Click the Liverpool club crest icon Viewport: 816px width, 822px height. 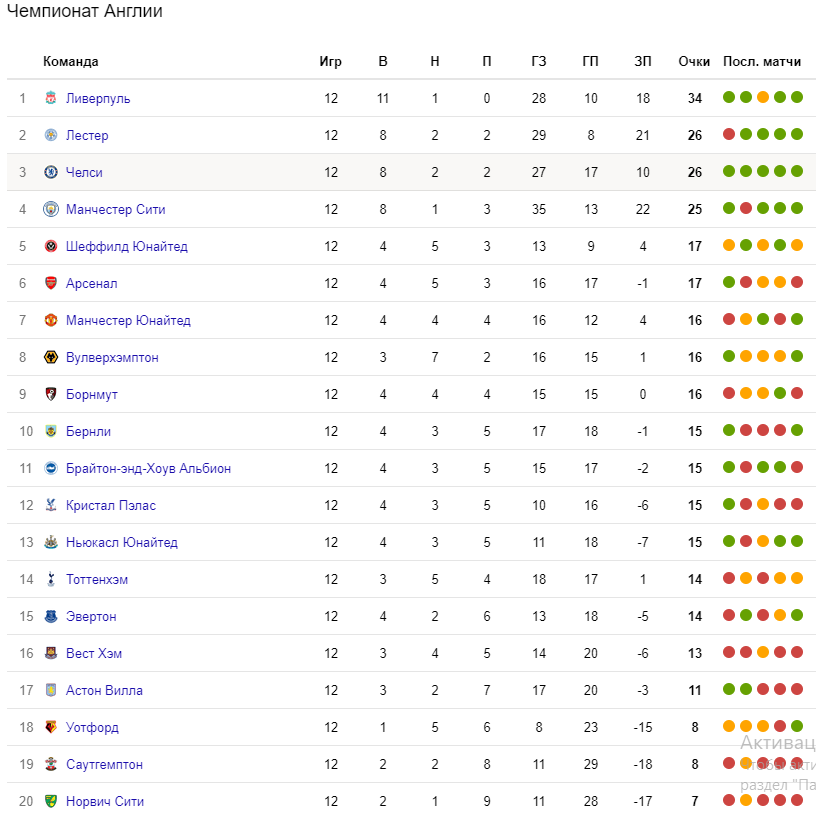pyautogui.click(x=51, y=98)
